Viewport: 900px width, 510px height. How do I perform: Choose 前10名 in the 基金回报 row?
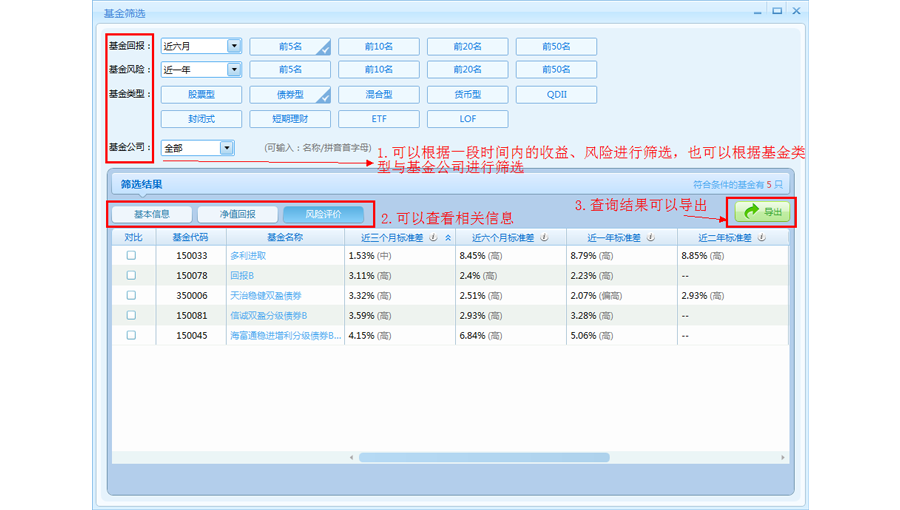[378, 46]
